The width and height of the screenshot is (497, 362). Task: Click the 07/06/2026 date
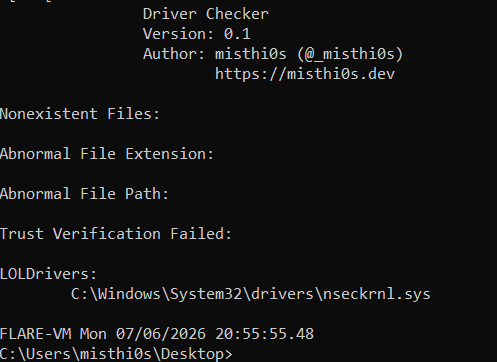click(161, 334)
